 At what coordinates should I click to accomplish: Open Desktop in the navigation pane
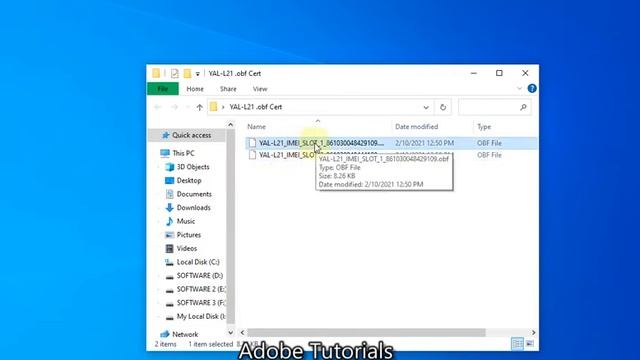coord(189,180)
